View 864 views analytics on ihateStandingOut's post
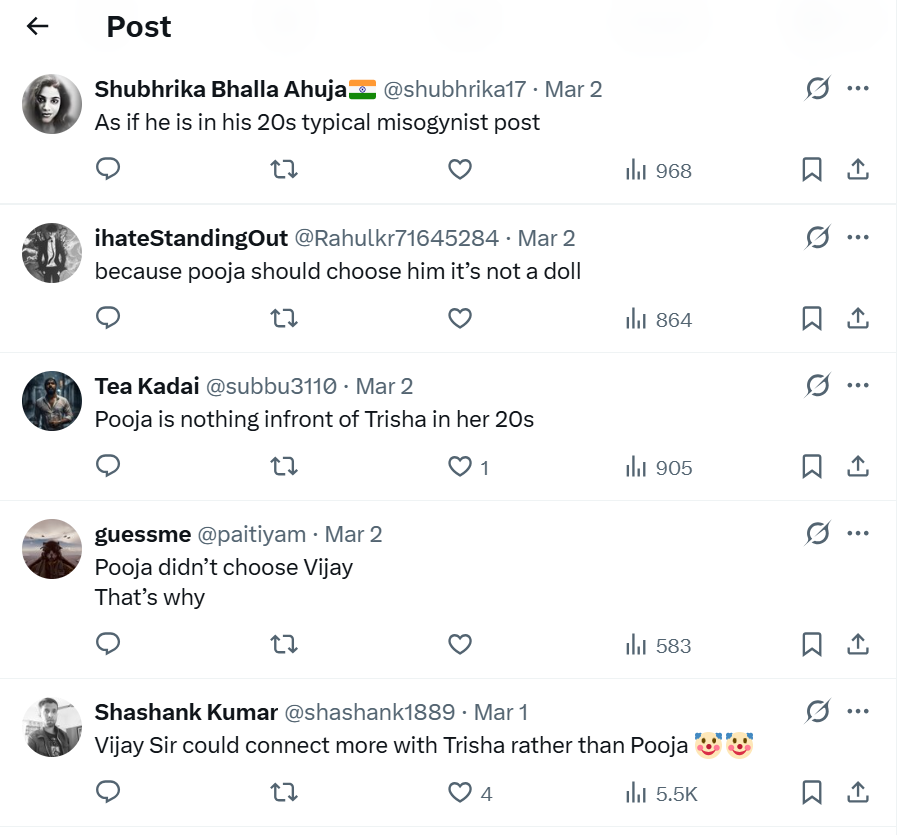Image resolution: width=914 pixels, height=835 pixels. (x=659, y=320)
